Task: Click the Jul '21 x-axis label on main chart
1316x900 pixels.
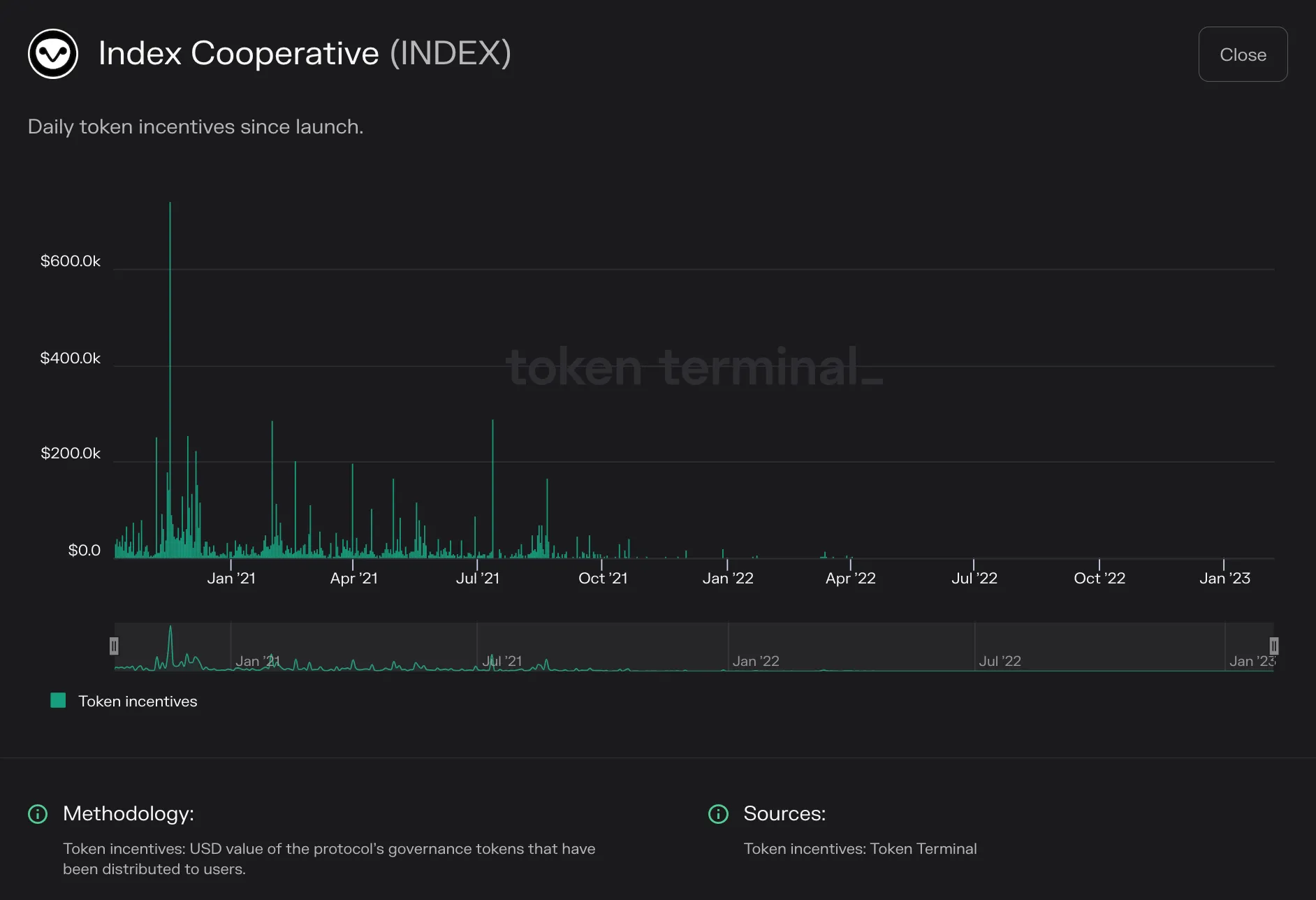Action: pos(478,578)
